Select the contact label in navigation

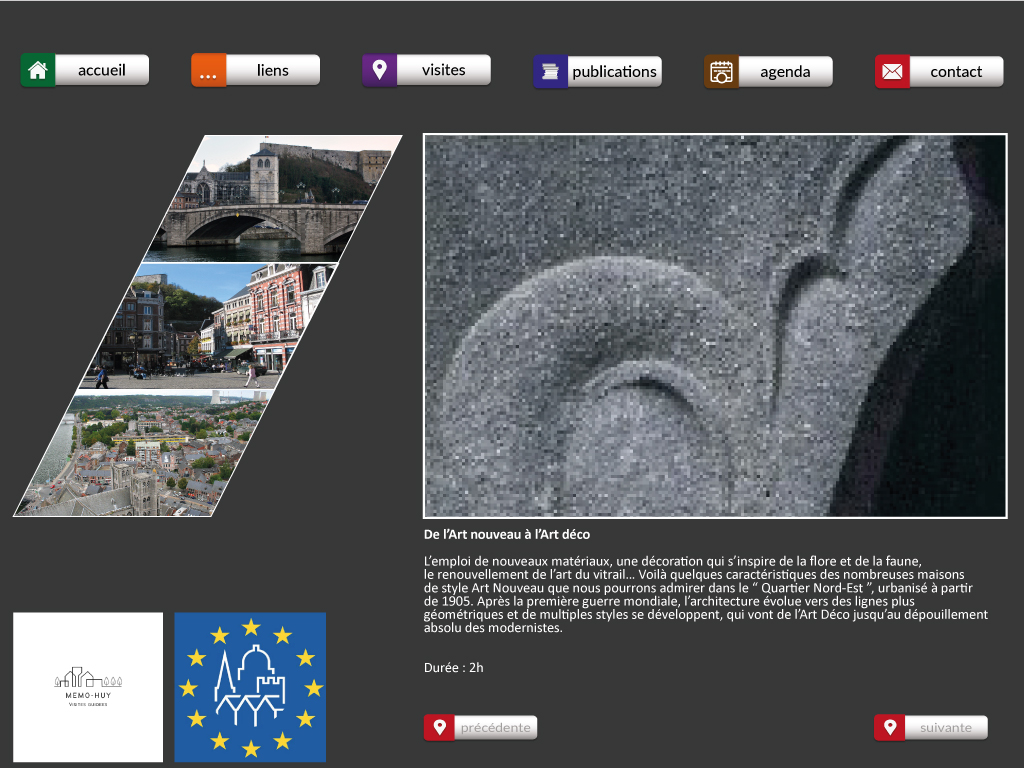tap(956, 72)
